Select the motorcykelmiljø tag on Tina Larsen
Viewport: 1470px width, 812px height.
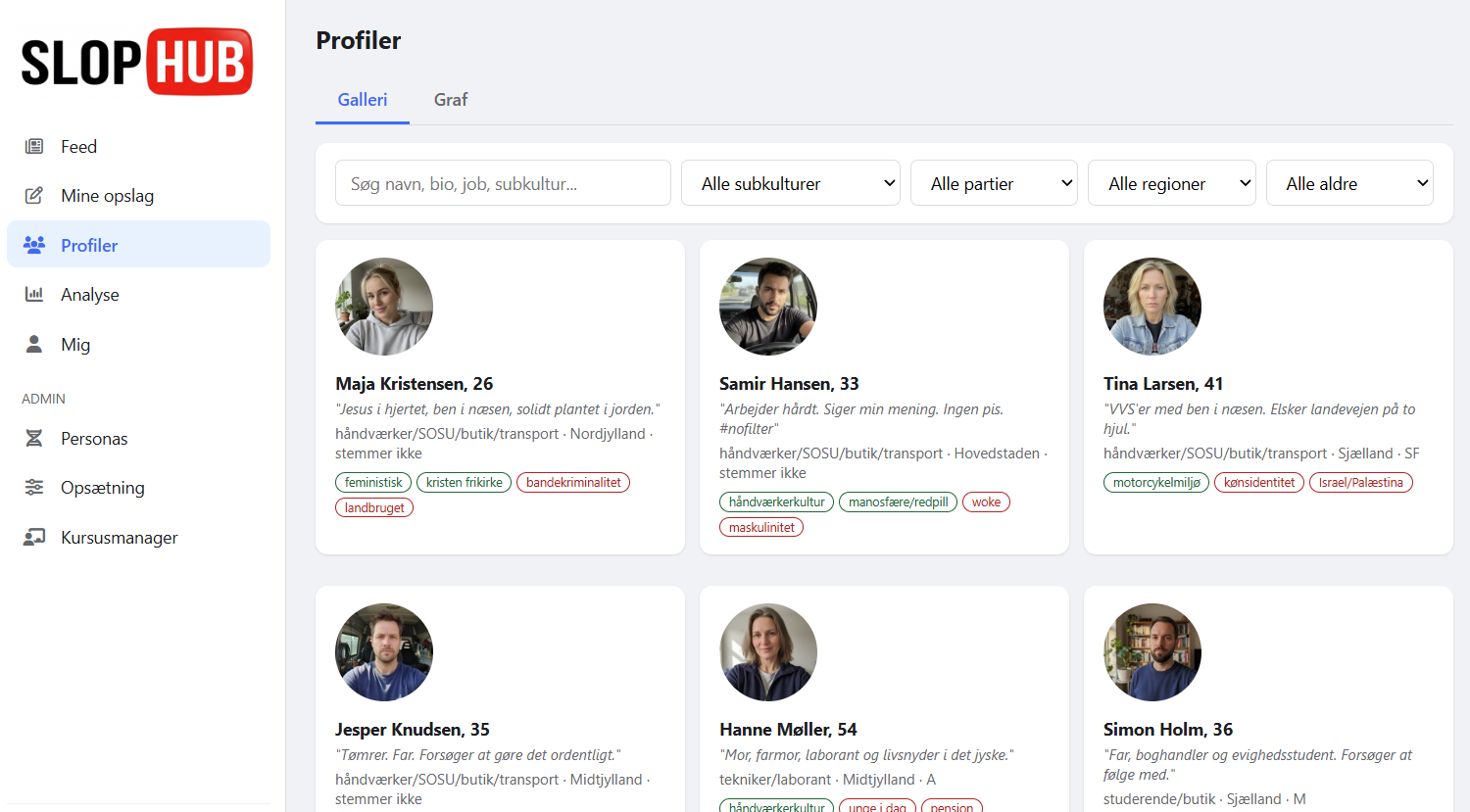[1156, 482]
